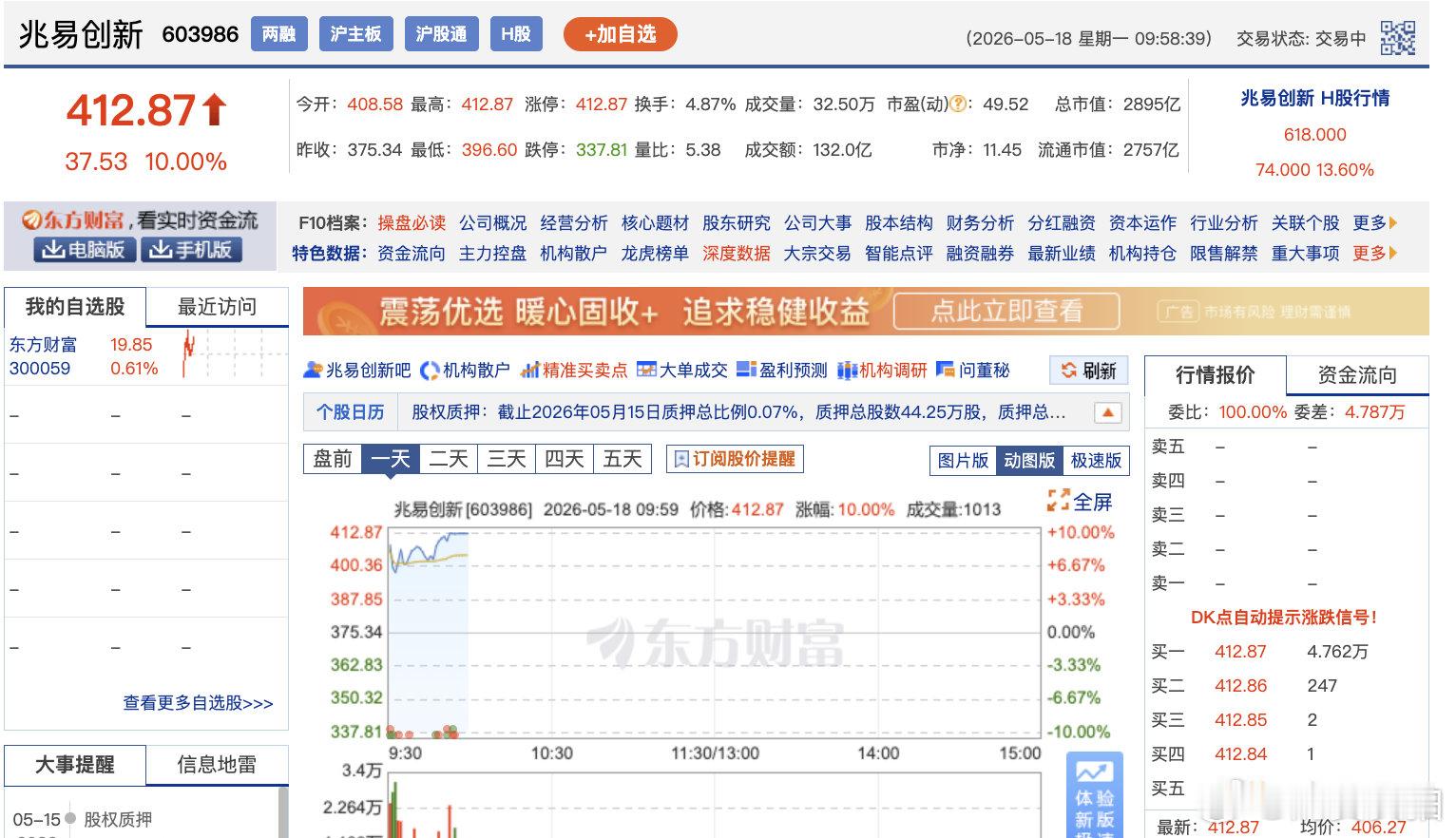This screenshot has width=1456, height=838.
Task: Click 东方财富 real-time funds logo
Action: click(x=73, y=220)
